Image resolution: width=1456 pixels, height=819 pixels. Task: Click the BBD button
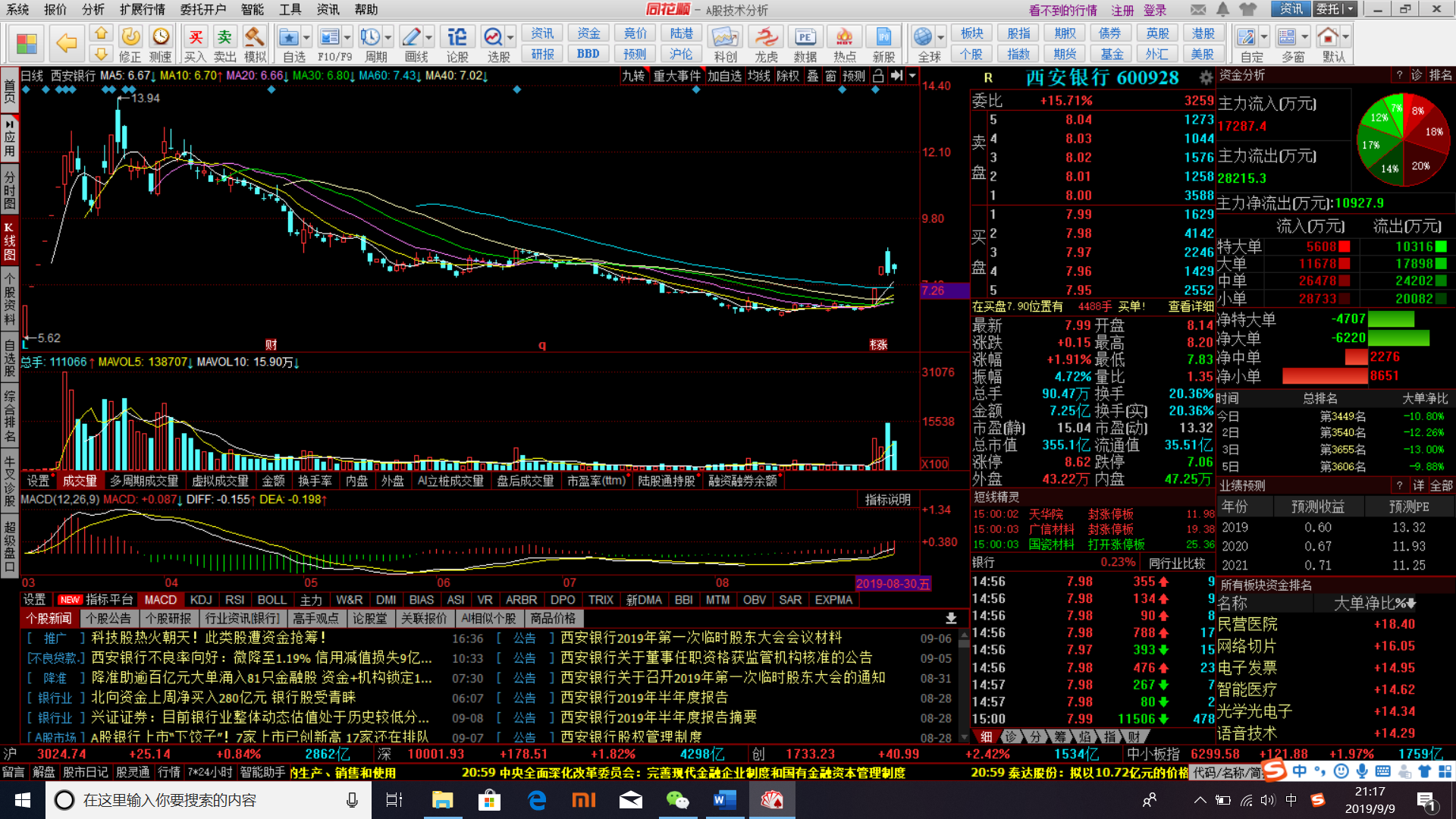(588, 54)
